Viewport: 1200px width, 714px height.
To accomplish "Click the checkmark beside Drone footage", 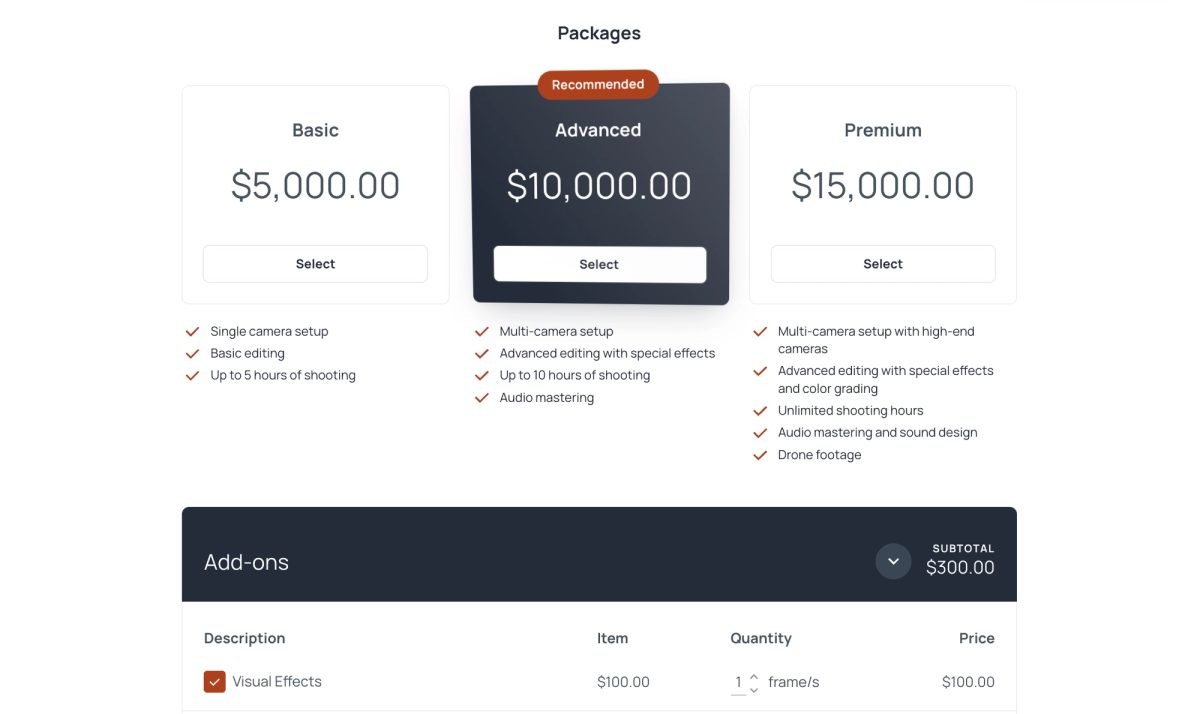I will pos(760,454).
